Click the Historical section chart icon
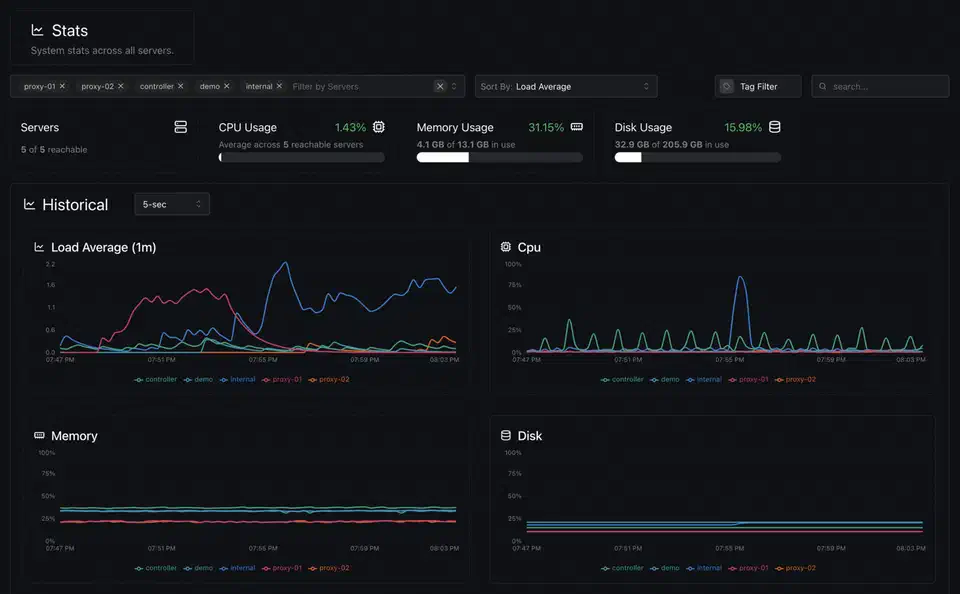The height and width of the screenshot is (594, 960). (29, 204)
